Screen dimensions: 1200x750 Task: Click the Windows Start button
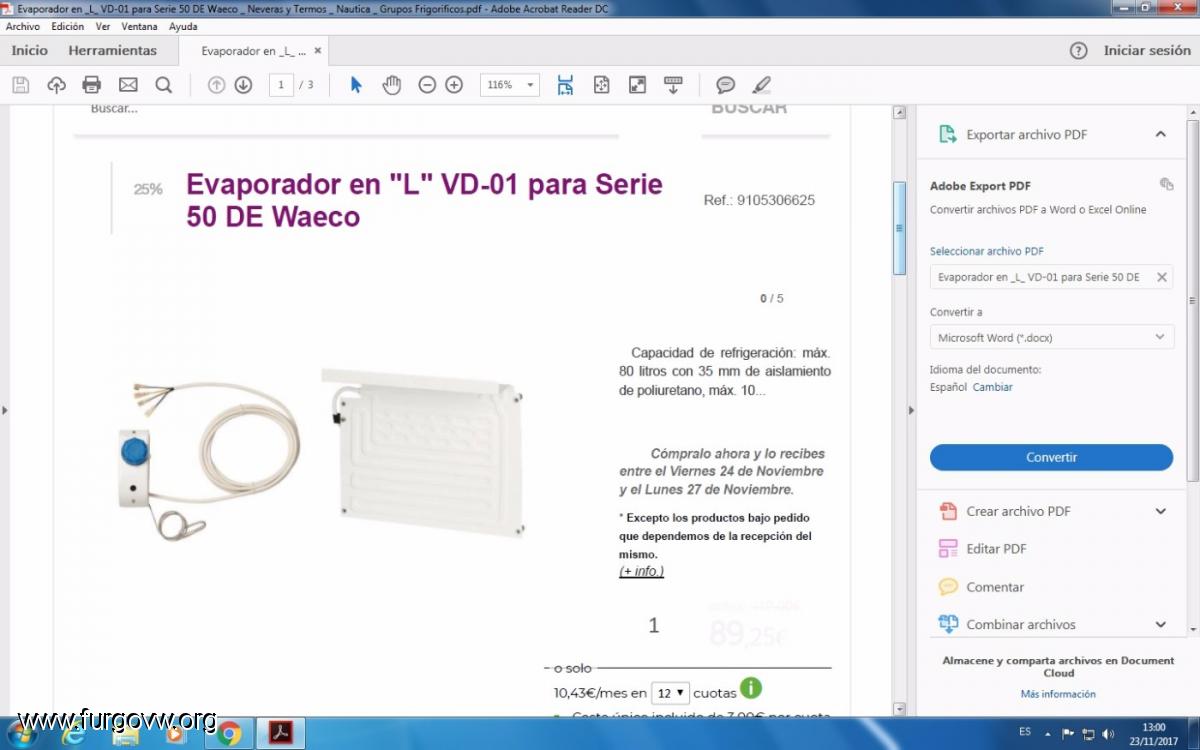pyautogui.click(x=21, y=733)
